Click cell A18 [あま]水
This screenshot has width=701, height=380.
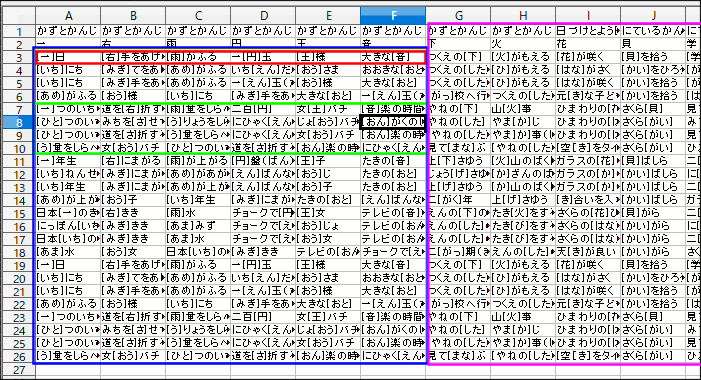[68, 252]
